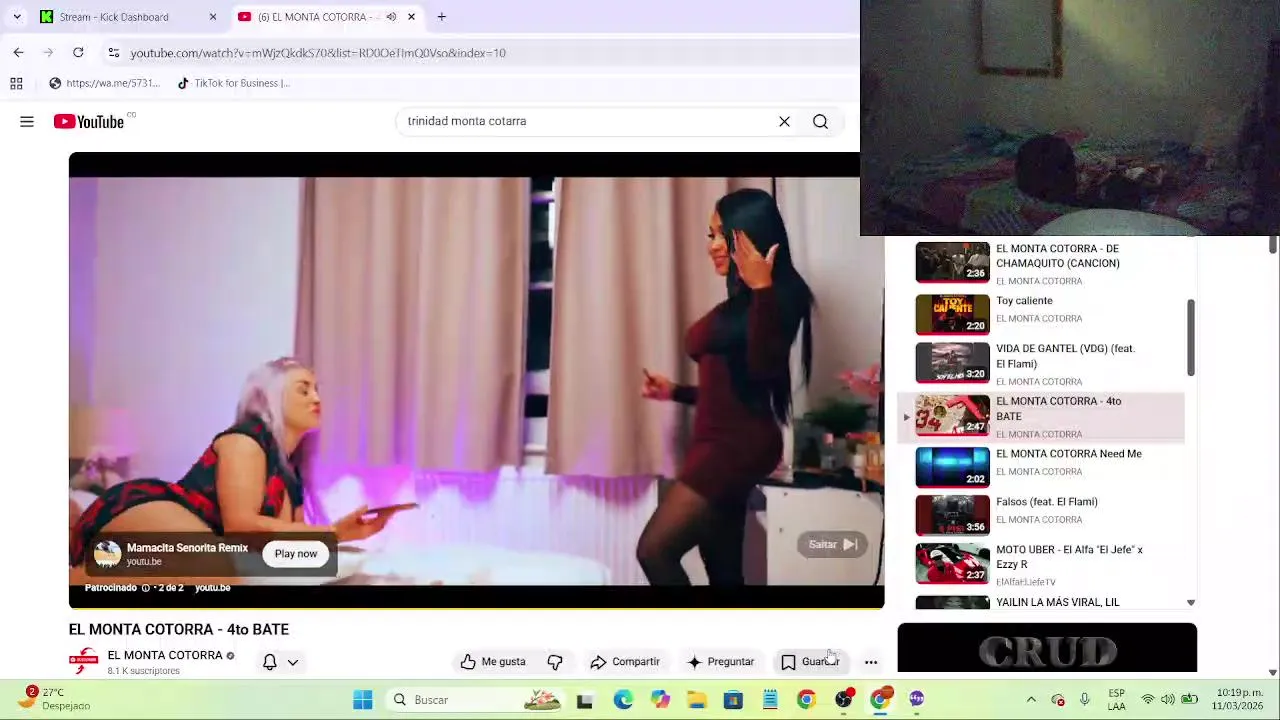This screenshot has height=720, width=1280.
Task: Play Falsos (feat. El Flami) from playlist
Action: (x=1040, y=514)
